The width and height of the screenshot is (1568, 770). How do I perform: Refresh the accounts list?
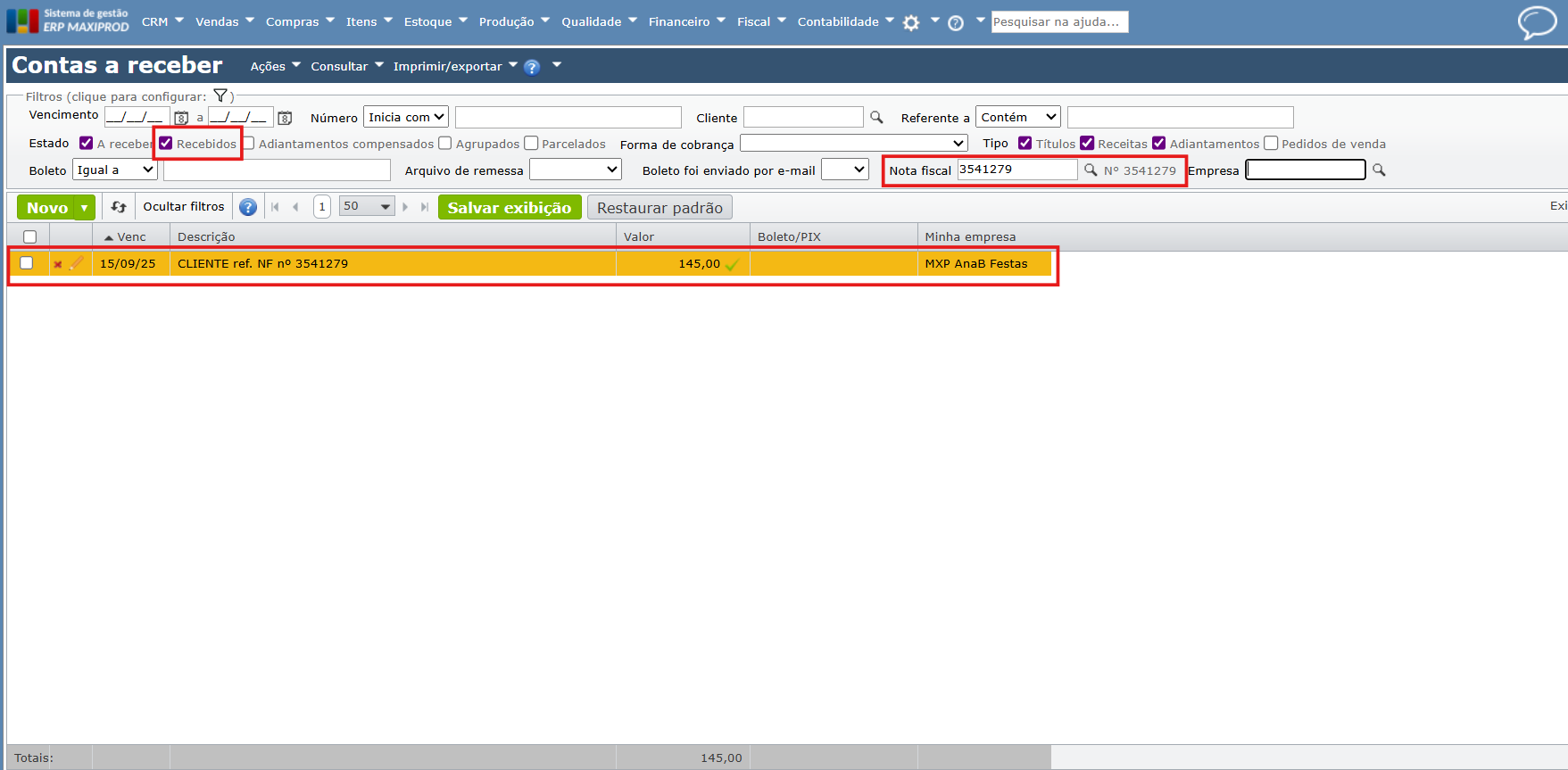119,207
